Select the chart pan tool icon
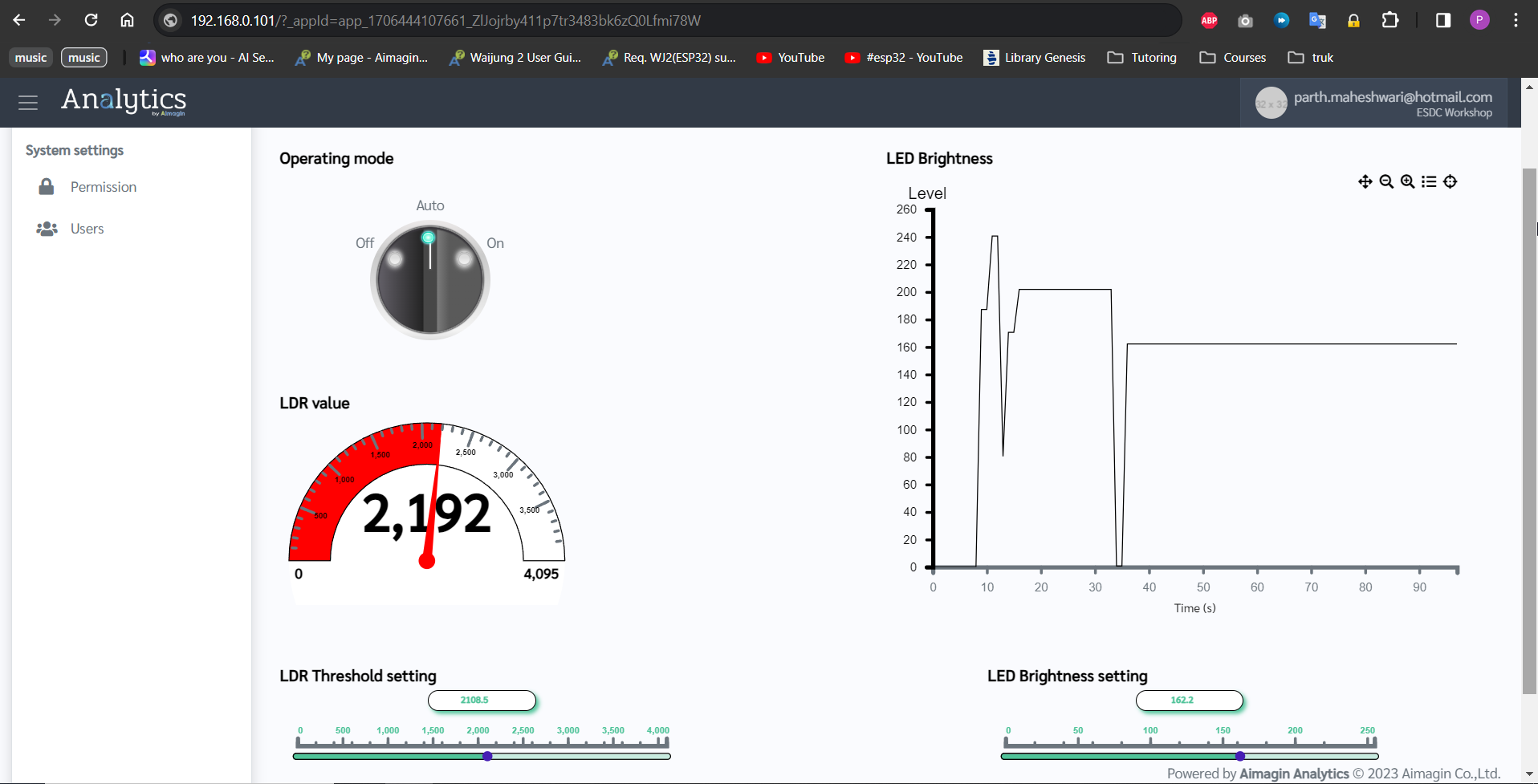Viewport: 1538px width, 784px height. pos(1365,181)
